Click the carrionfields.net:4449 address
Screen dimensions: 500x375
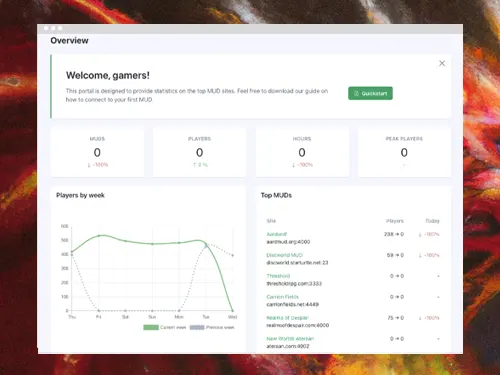293,304
